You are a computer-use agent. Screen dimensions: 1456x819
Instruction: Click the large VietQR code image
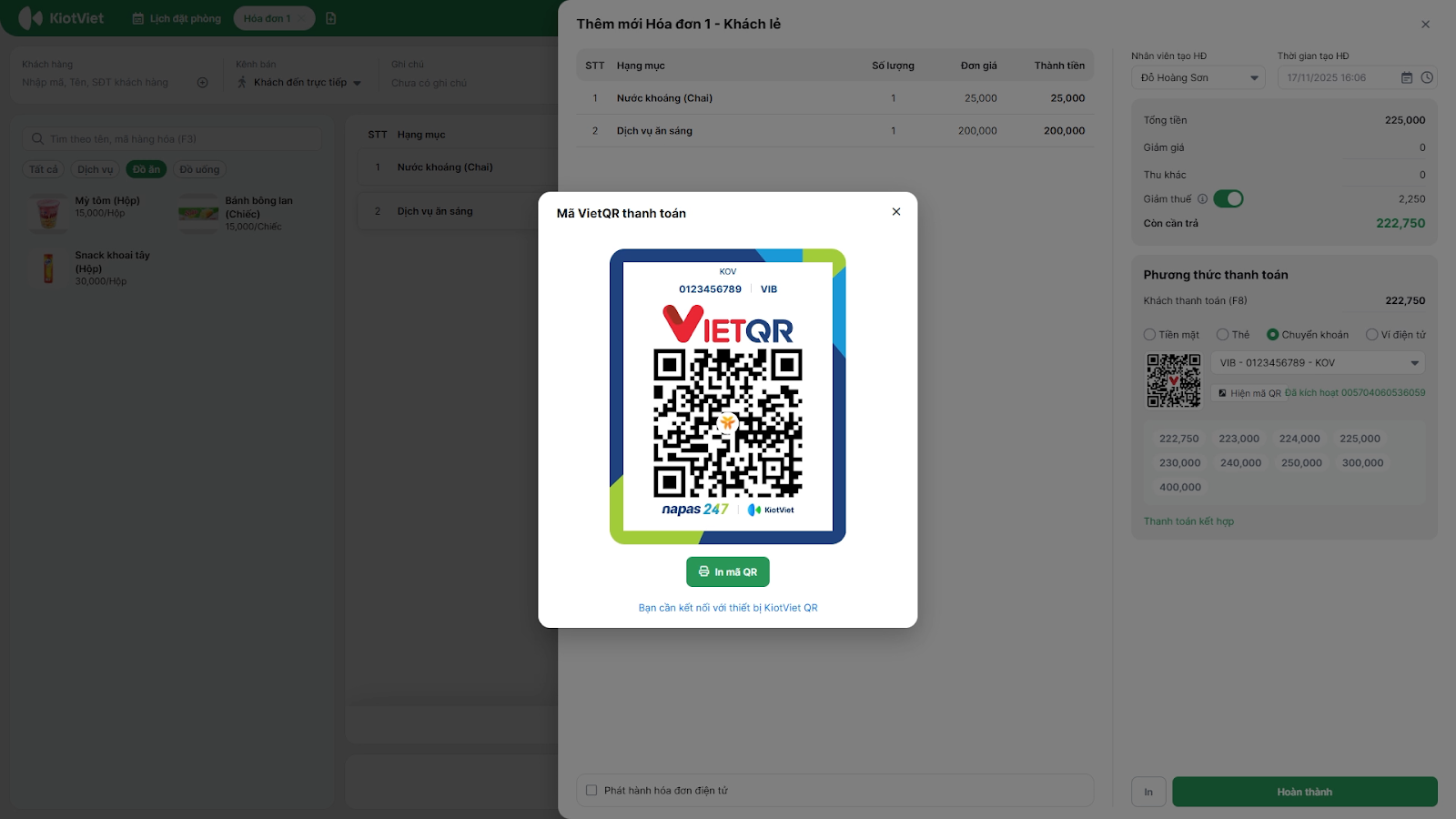point(728,423)
